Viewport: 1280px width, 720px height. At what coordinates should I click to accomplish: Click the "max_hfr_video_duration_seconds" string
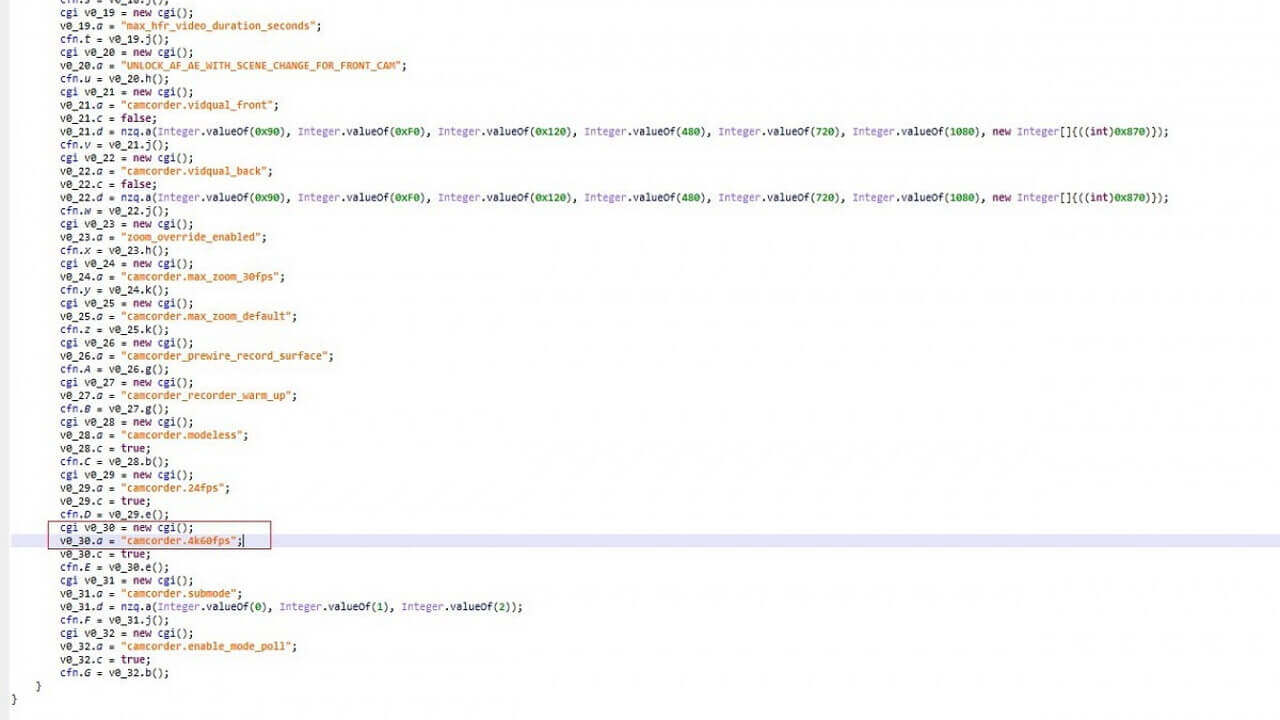[x=220, y=26]
